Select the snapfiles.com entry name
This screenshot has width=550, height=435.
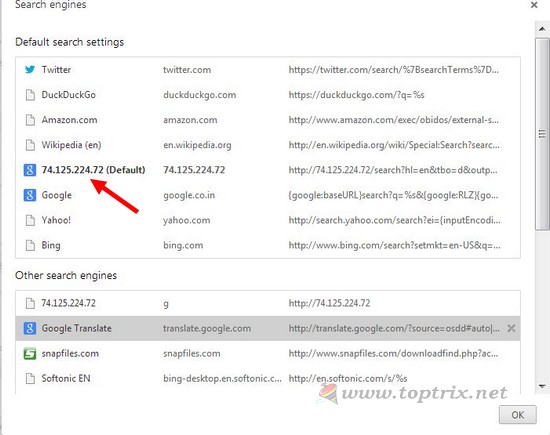pyautogui.click(x=70, y=354)
